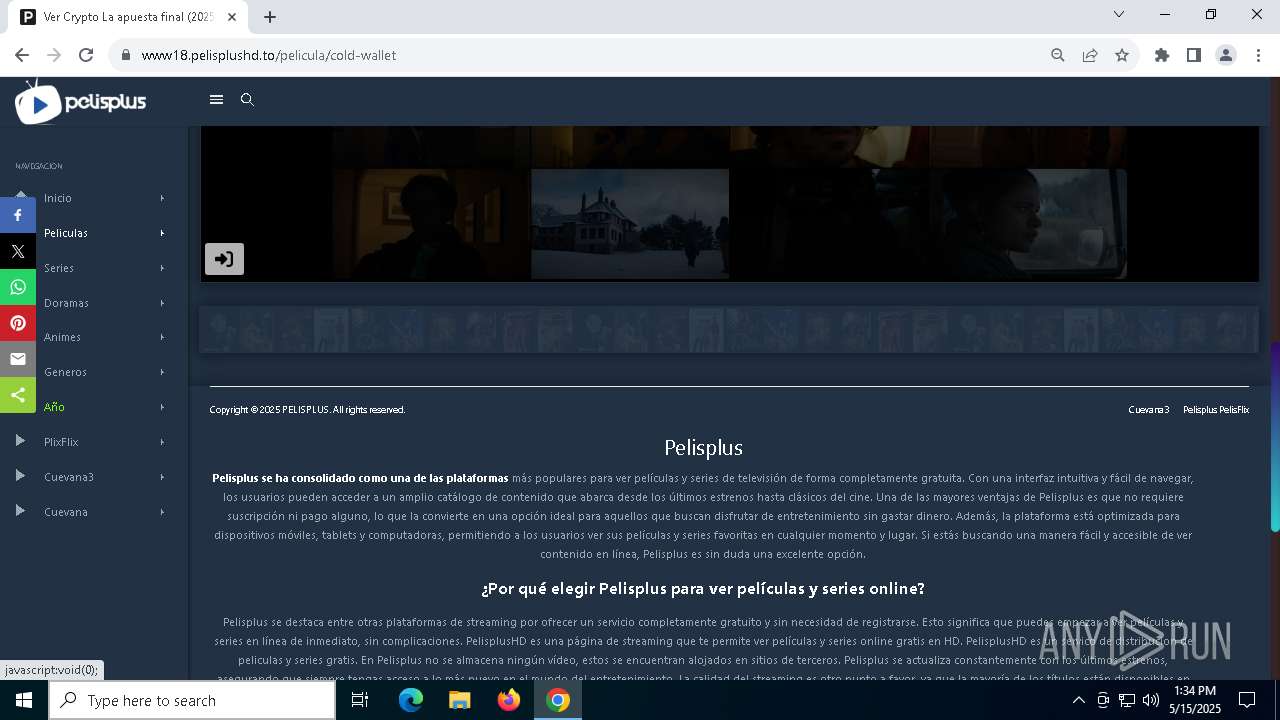Open new tab with plus button
1280x720 pixels.
[x=270, y=16]
